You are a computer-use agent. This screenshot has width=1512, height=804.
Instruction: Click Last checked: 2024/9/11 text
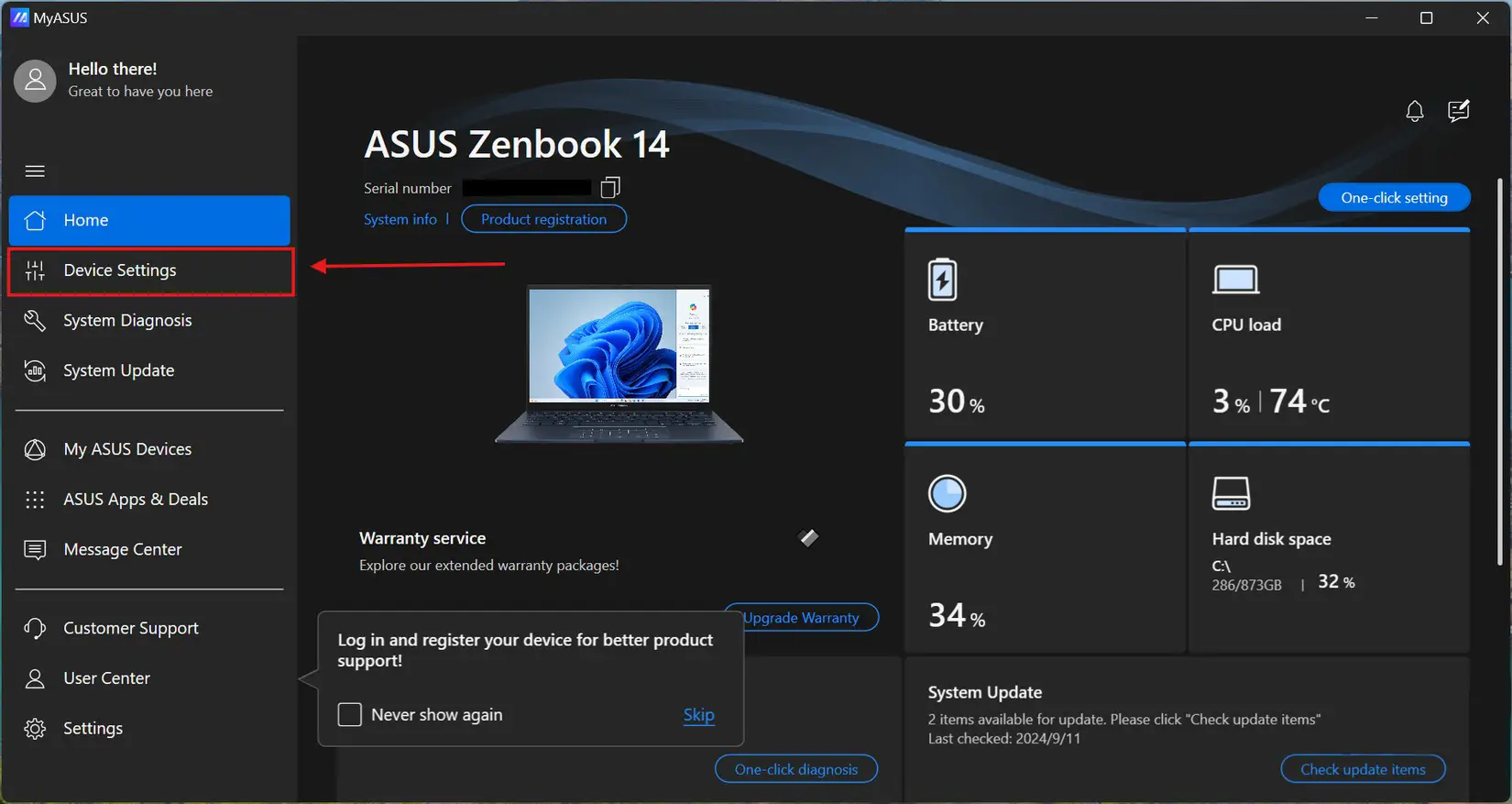1004,739
